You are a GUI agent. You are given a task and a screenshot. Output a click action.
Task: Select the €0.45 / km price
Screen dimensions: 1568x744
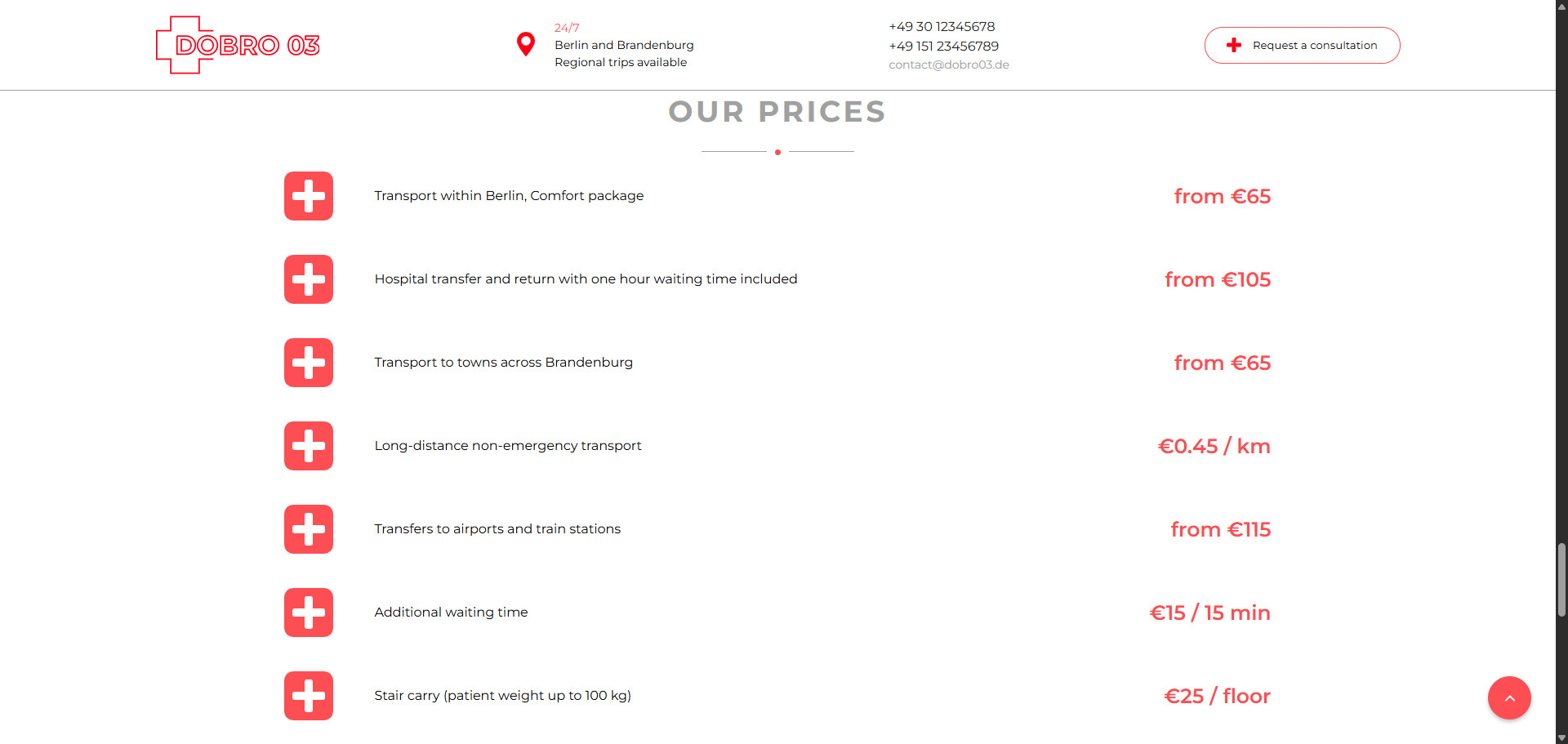[1214, 447]
